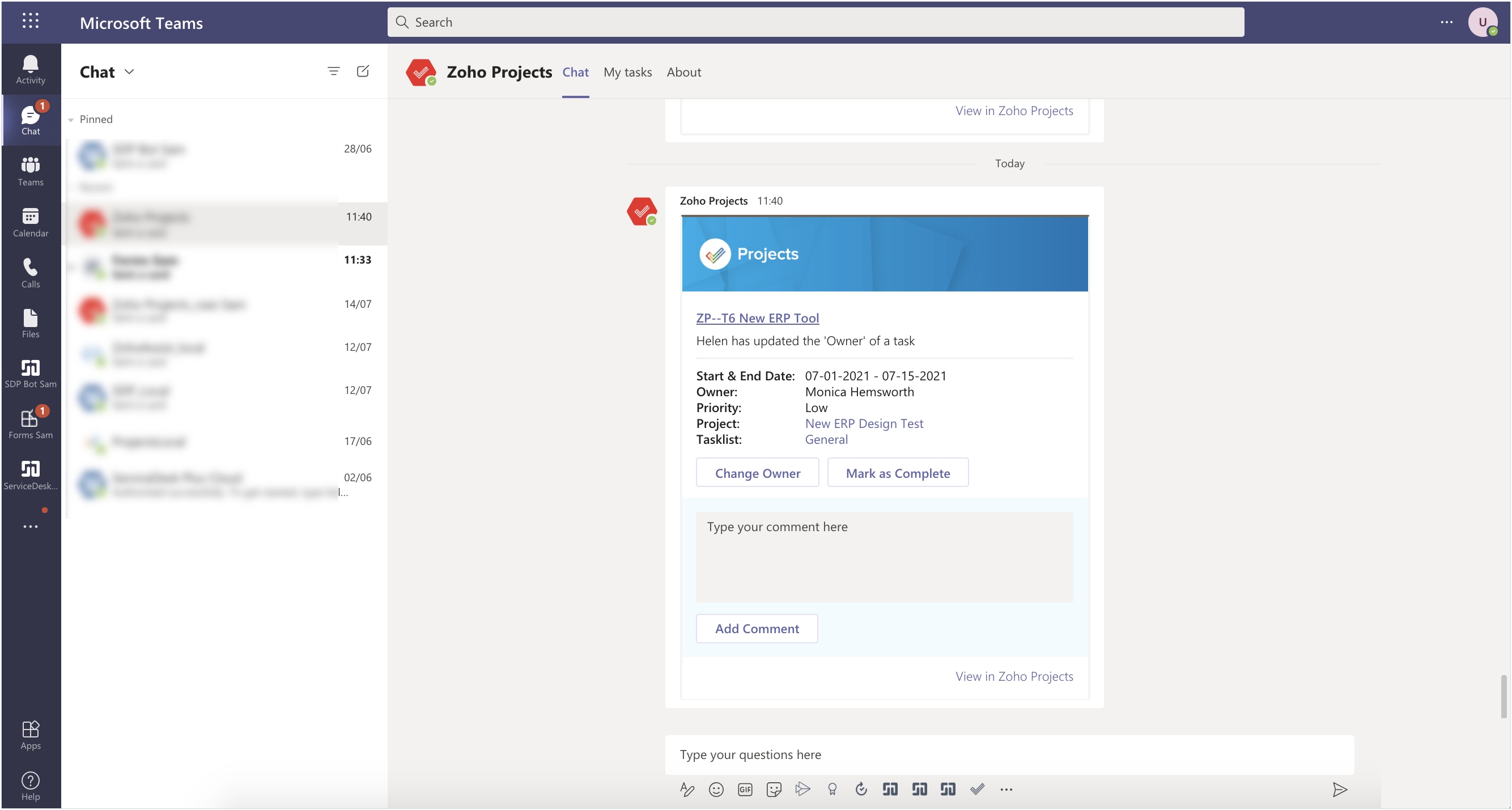
Task: Focus the Type your comment here field
Action: coord(884,557)
